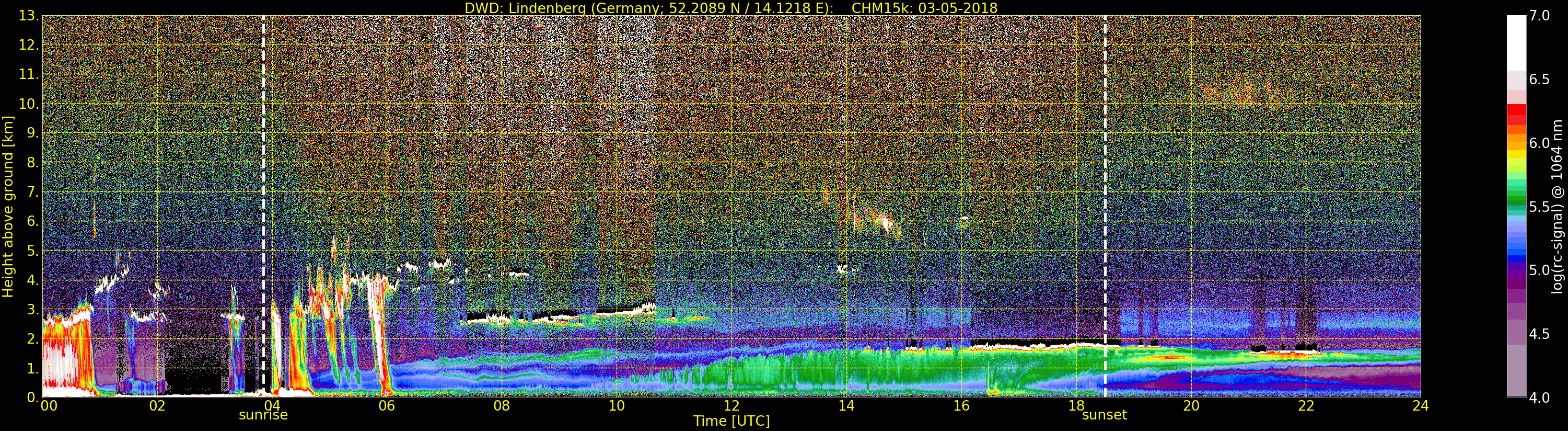Click the time-axis tick label "24"

[1421, 405]
